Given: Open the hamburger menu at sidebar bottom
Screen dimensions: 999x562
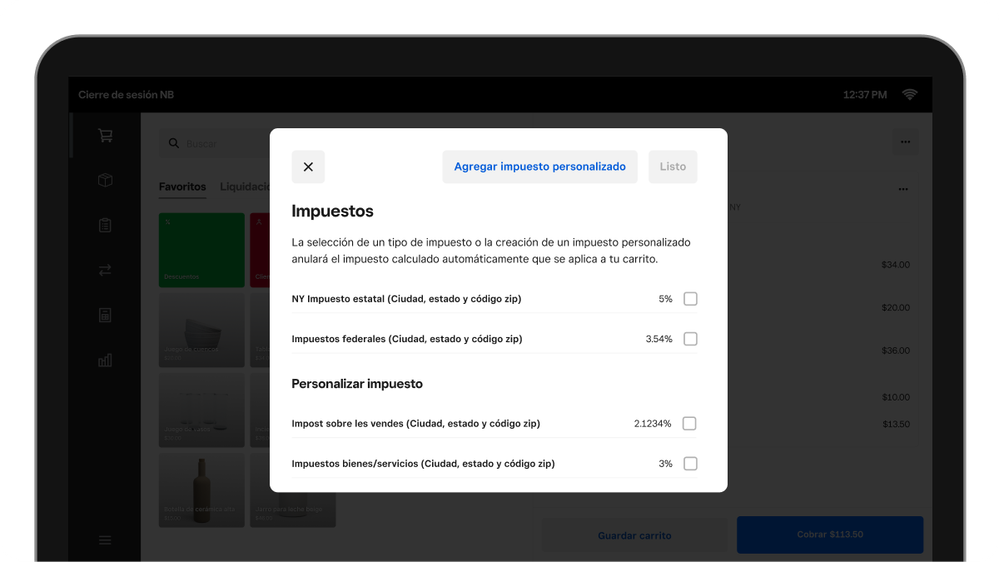Looking at the screenshot, I should [105, 540].
